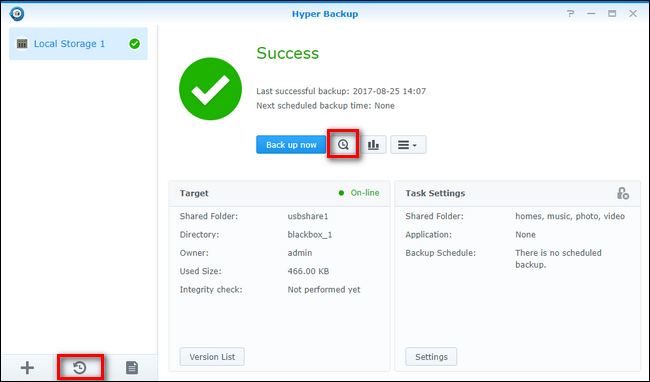This screenshot has height=382, width=650.
Task: Click the usbshare1 shared folder value
Action: pos(308,216)
